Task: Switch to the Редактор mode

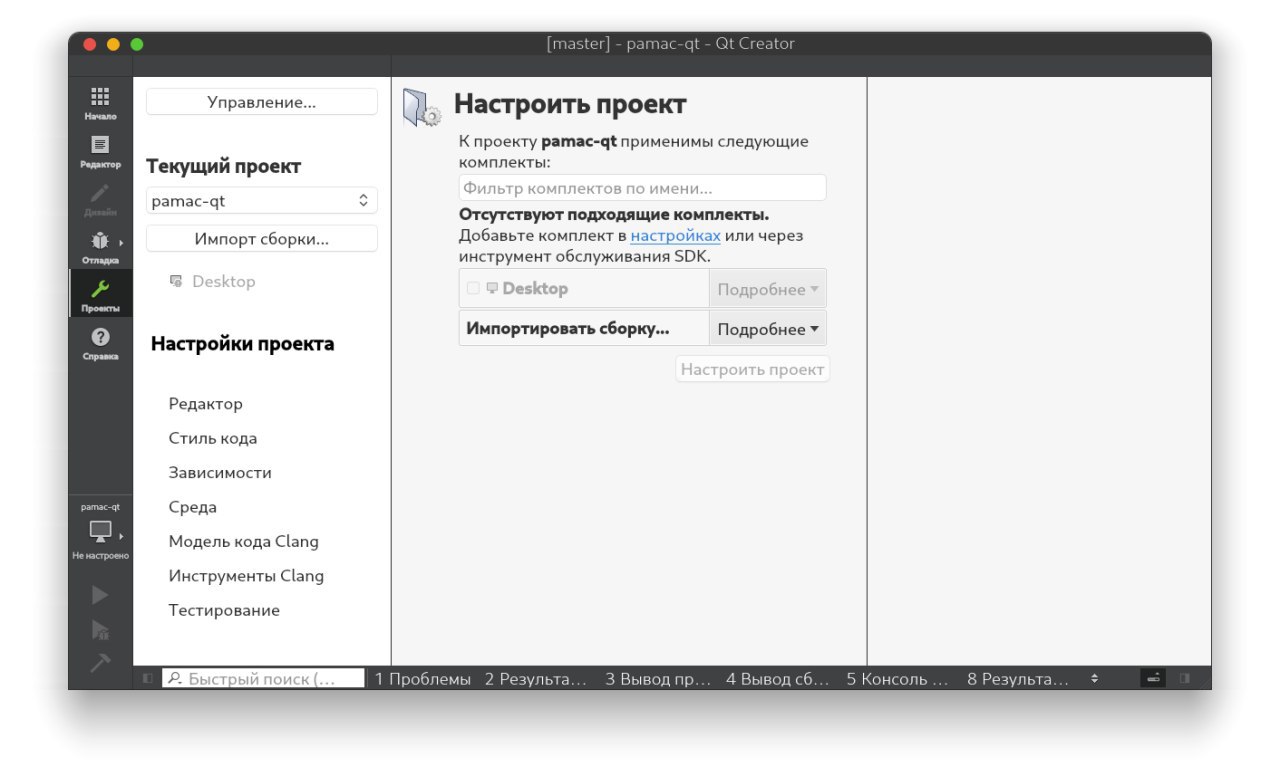Action: coord(100,151)
